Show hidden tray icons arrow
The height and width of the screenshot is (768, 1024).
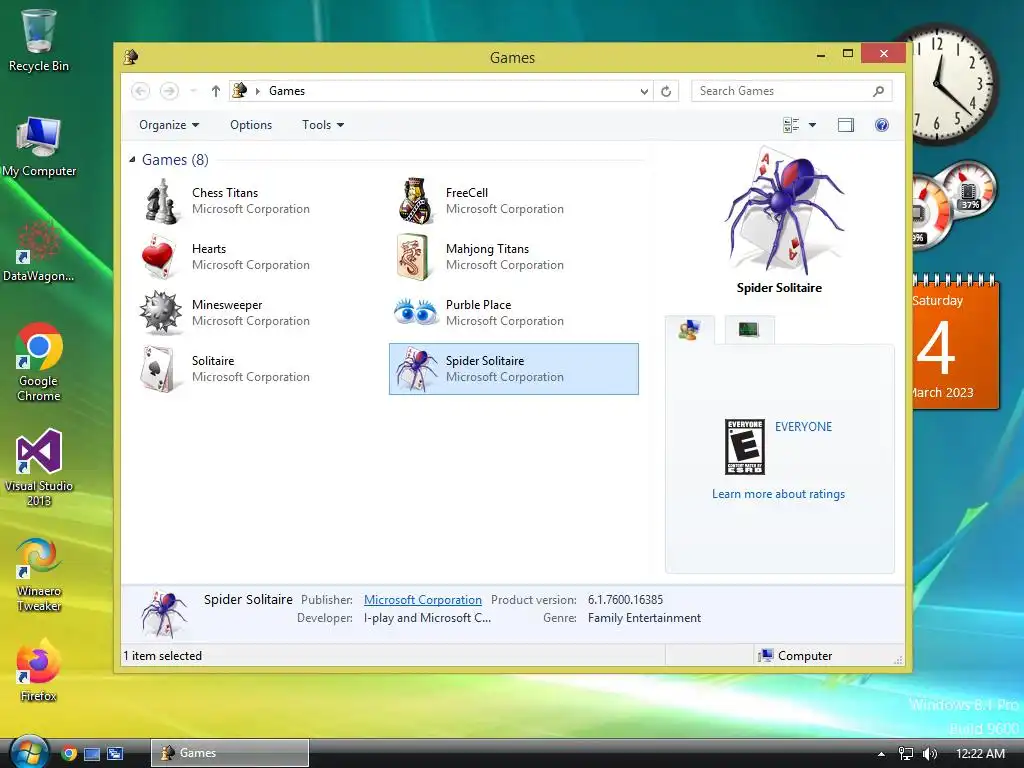(x=881, y=754)
